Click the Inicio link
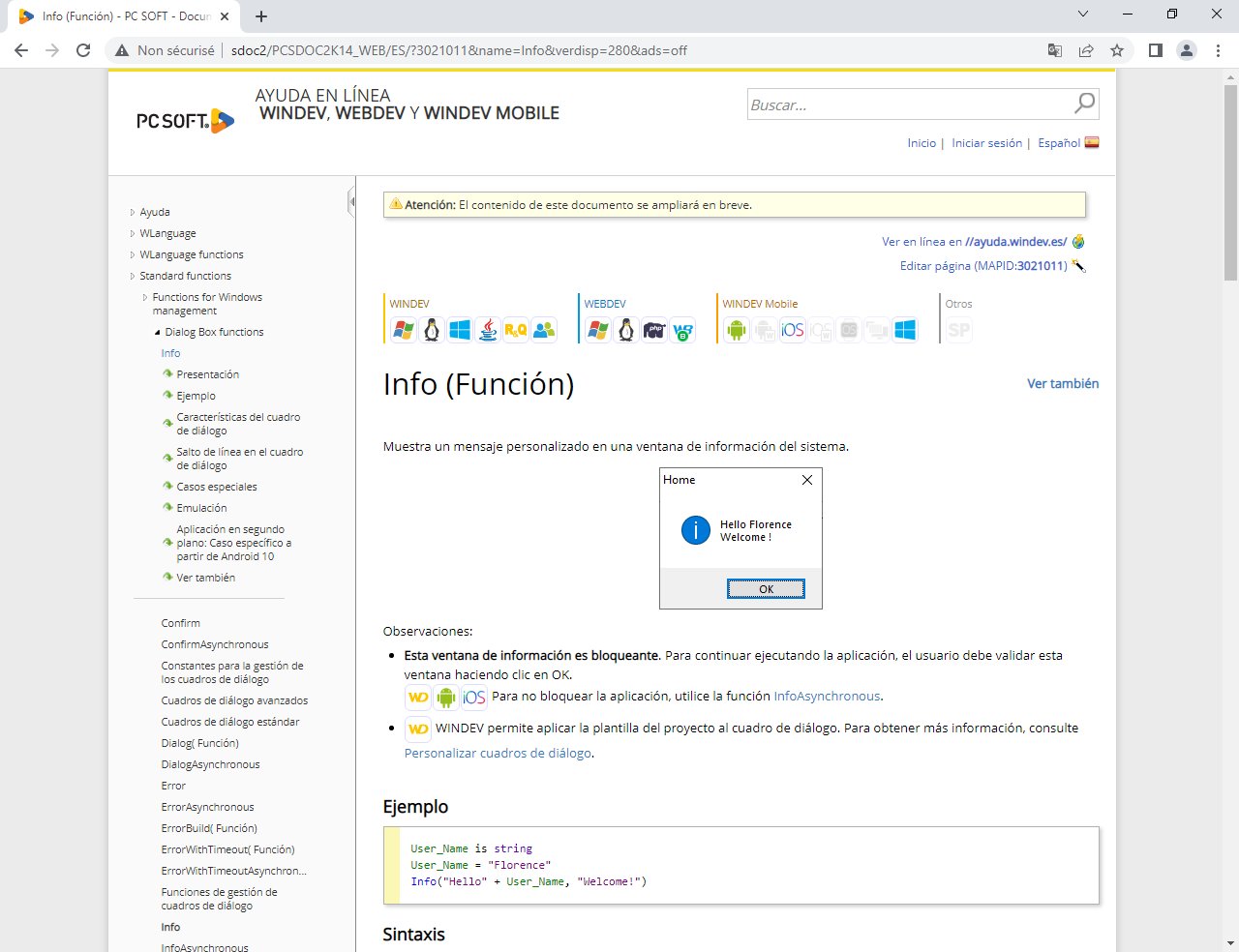Image resolution: width=1239 pixels, height=952 pixels. tap(922, 143)
